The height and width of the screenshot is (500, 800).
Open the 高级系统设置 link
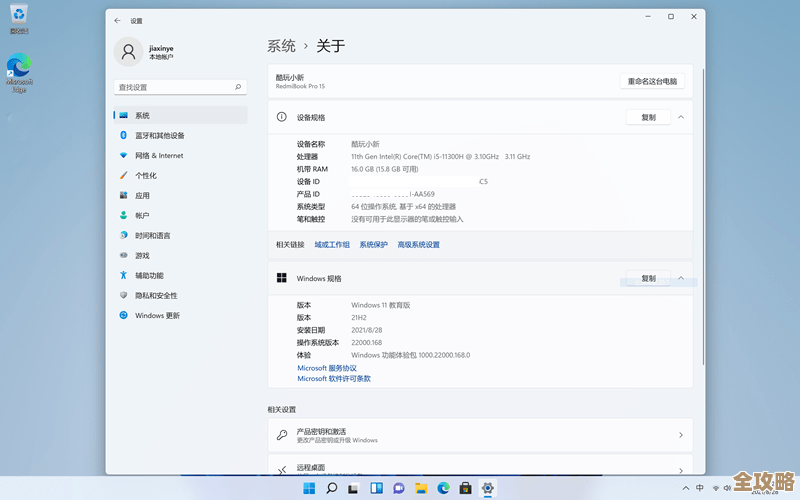[x=418, y=245]
